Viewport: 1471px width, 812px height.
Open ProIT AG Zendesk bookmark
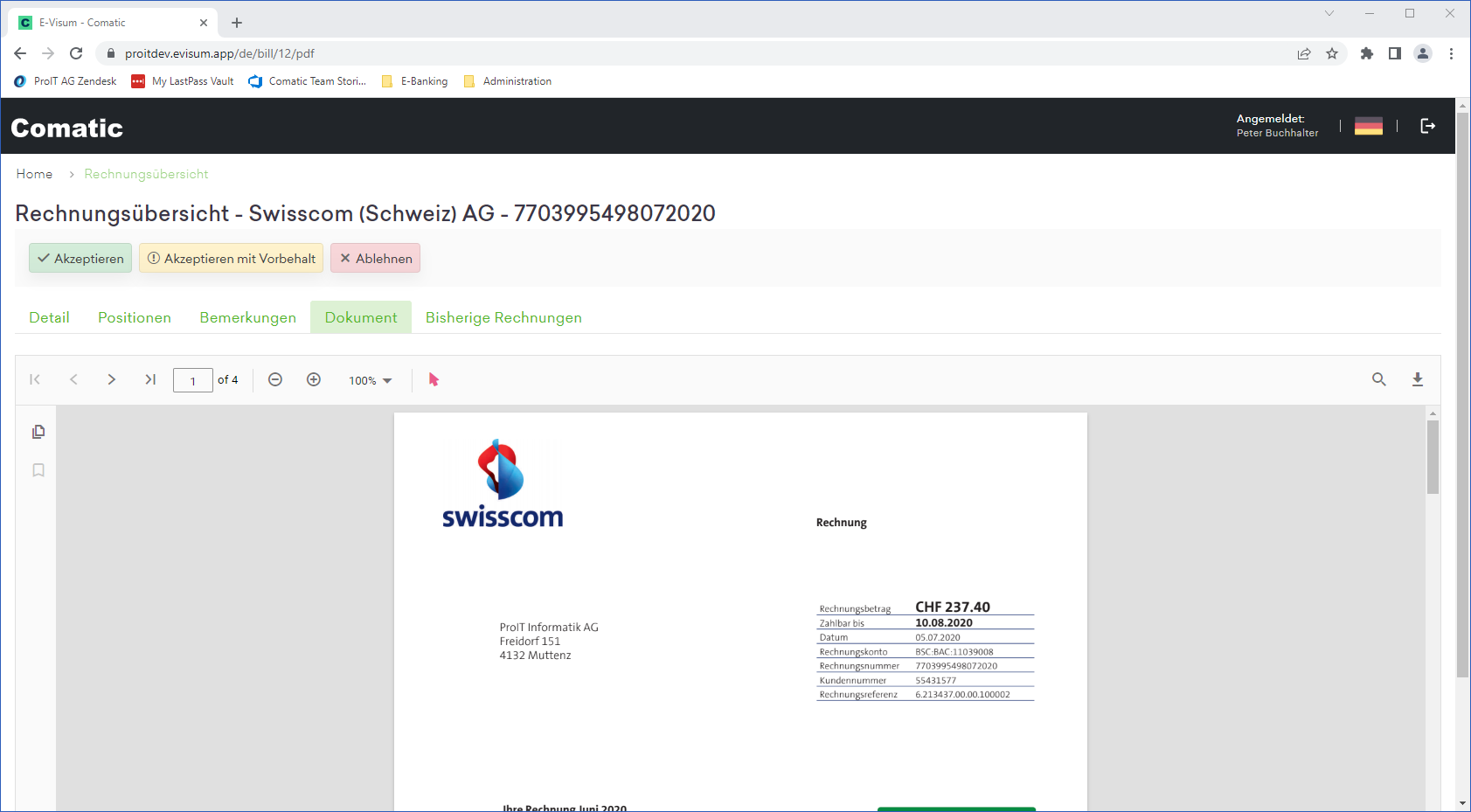[x=66, y=81]
